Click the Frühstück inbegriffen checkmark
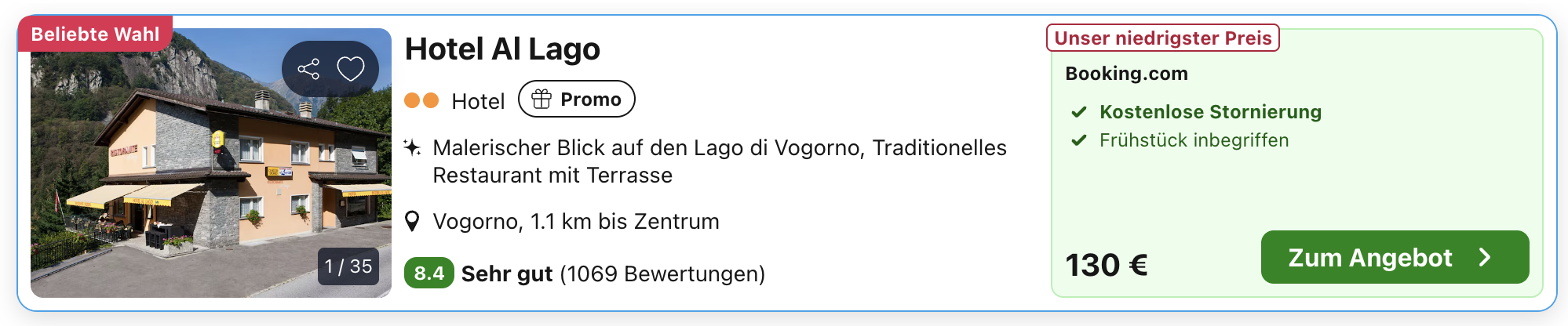The image size is (1568, 326). coord(1079,140)
